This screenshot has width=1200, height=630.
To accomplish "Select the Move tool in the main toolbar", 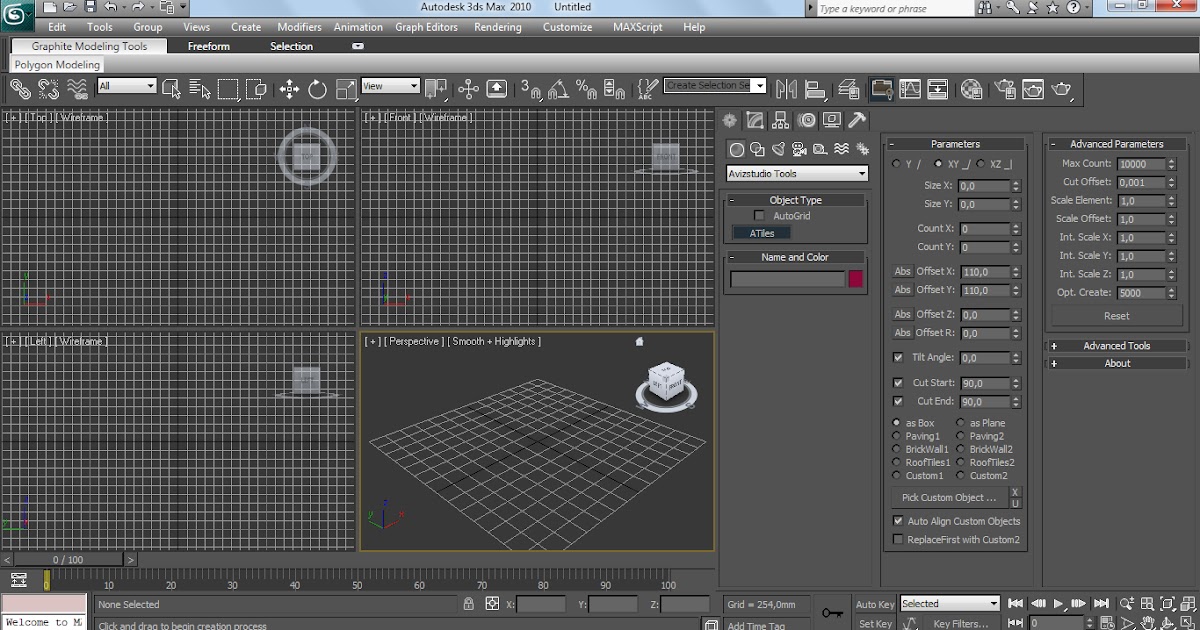I will click(289, 89).
